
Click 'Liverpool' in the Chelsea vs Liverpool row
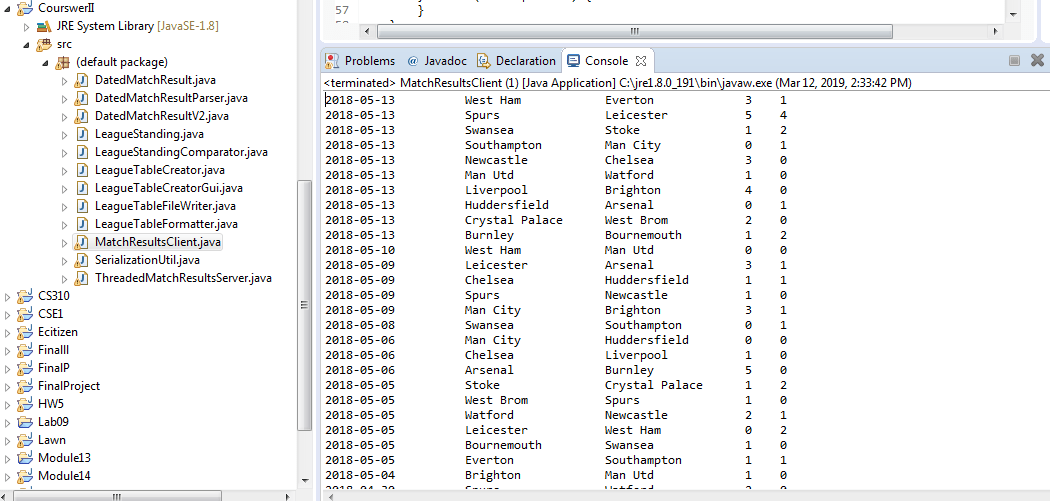tap(636, 355)
